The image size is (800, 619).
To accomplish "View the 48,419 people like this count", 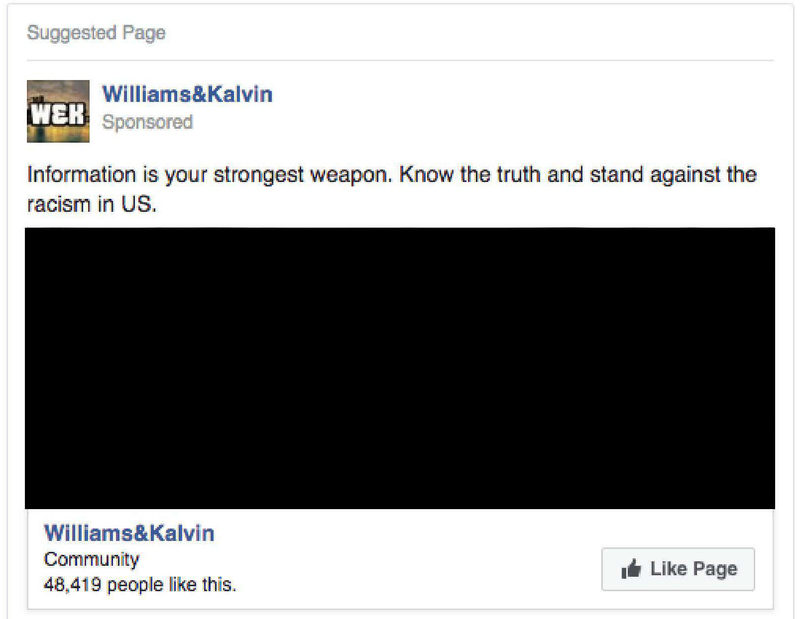I will coord(140,585).
